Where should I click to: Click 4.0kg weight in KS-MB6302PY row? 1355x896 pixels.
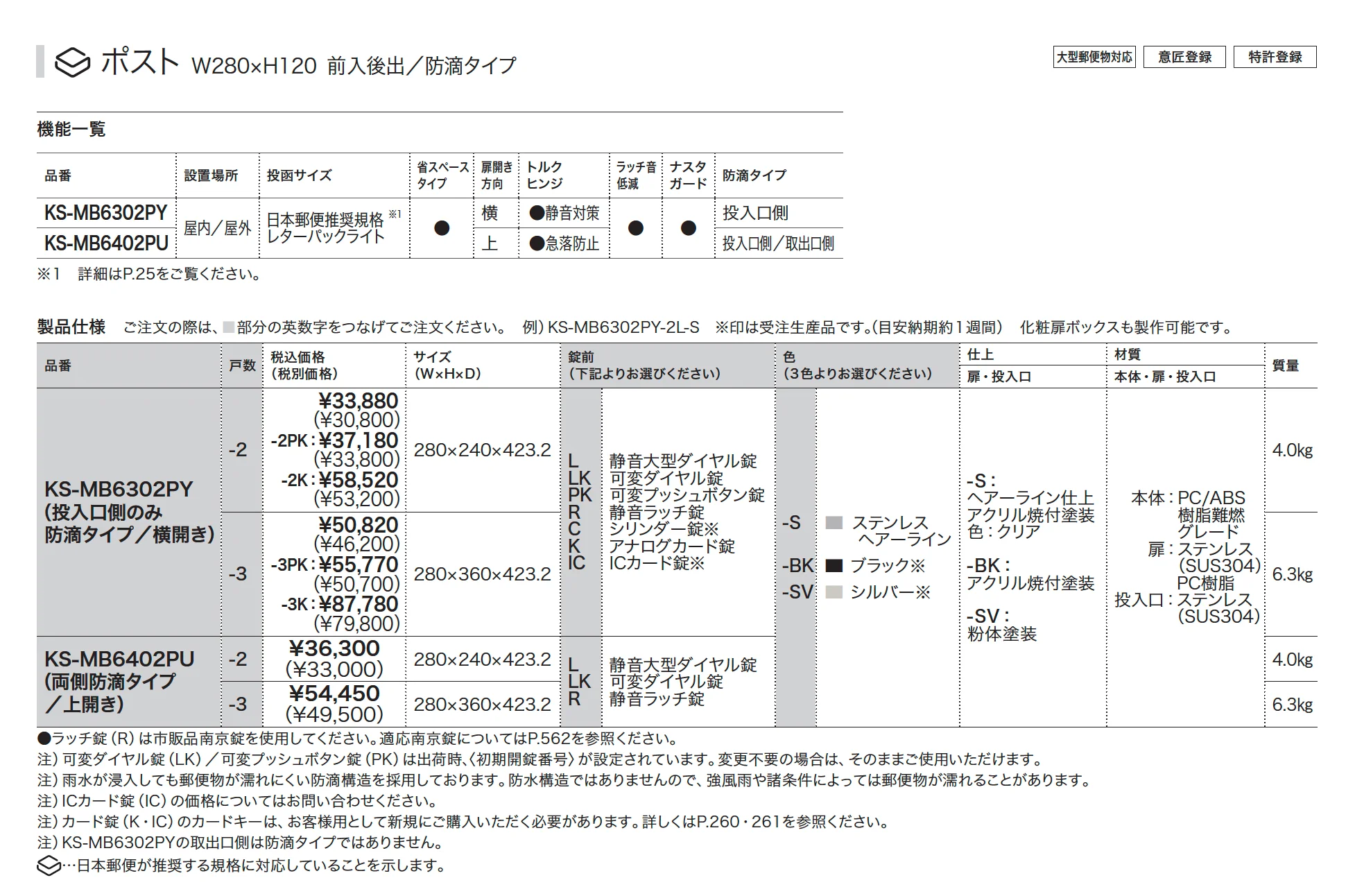coord(1293,450)
